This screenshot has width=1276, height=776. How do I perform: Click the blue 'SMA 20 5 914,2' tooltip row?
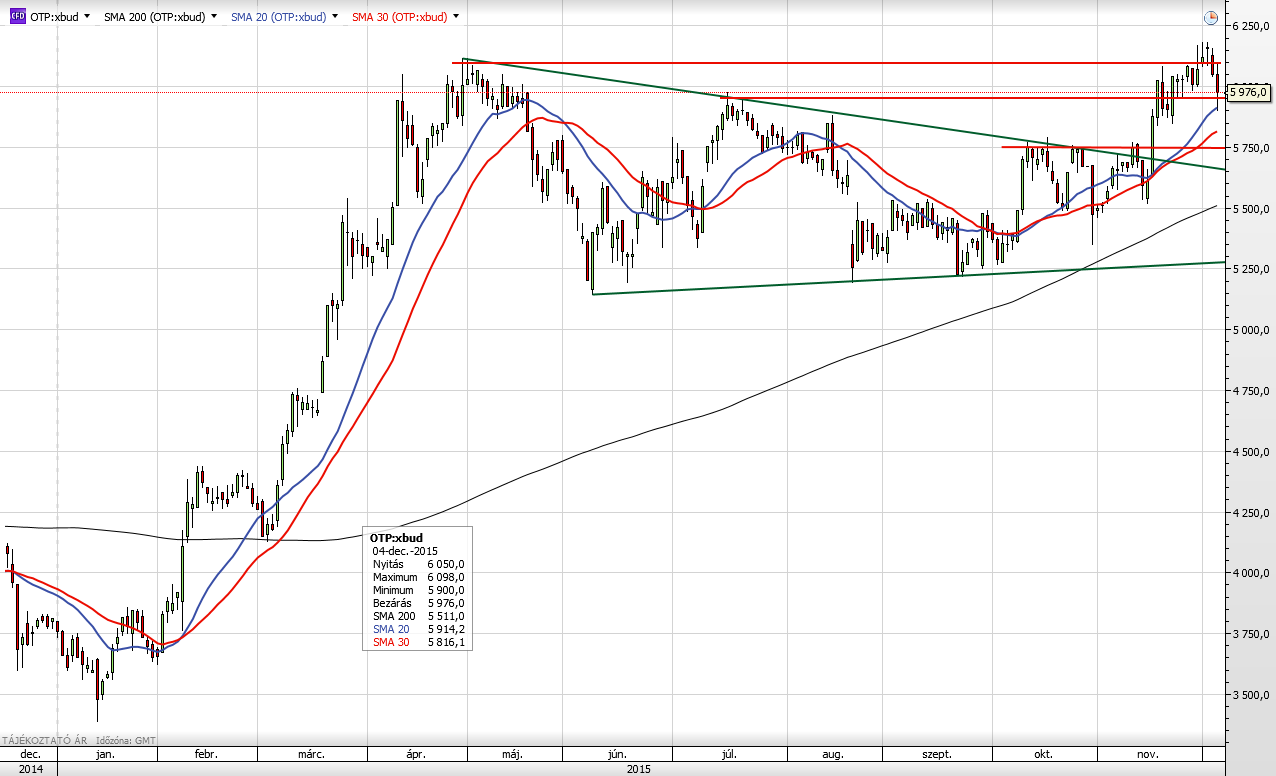point(418,629)
